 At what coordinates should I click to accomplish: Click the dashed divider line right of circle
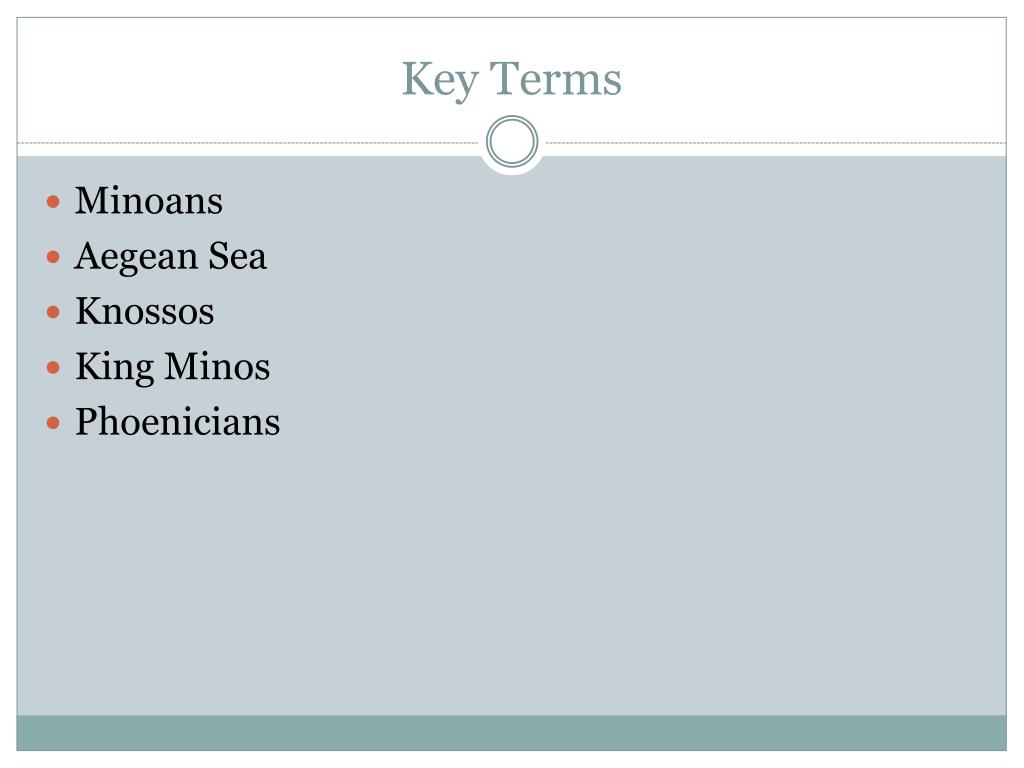[776, 142]
